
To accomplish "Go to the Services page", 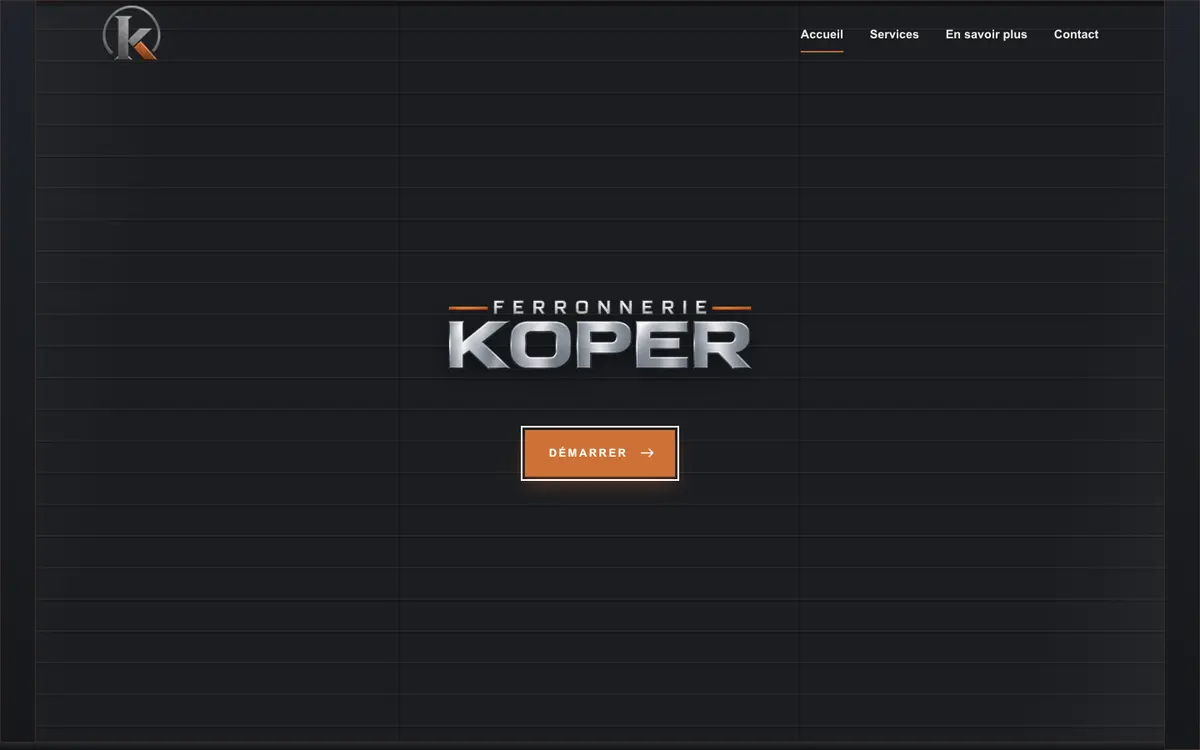I will coord(894,34).
